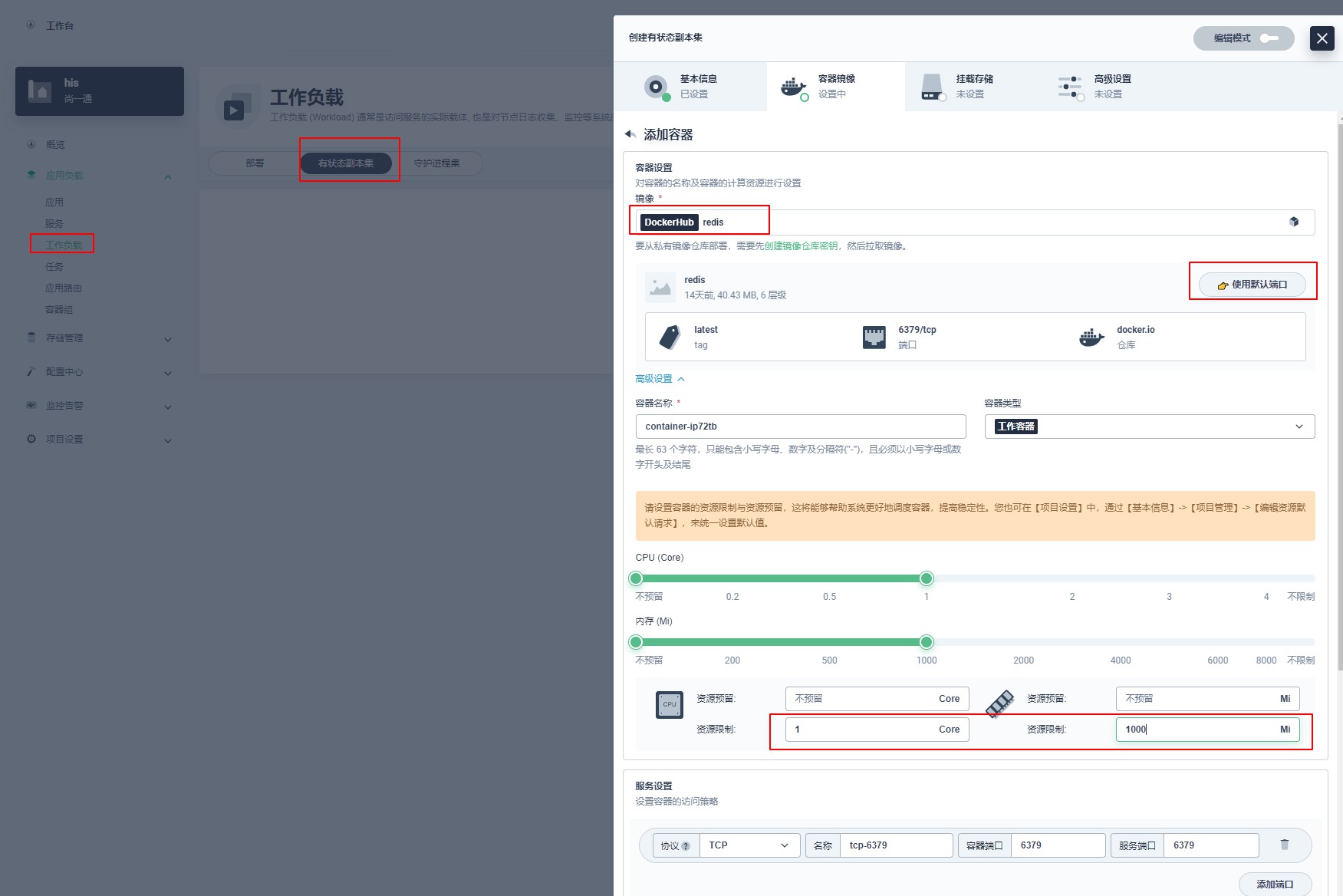The image size is (1343, 896).
Task: Open 容器组 in the sidebar
Action: [x=59, y=310]
